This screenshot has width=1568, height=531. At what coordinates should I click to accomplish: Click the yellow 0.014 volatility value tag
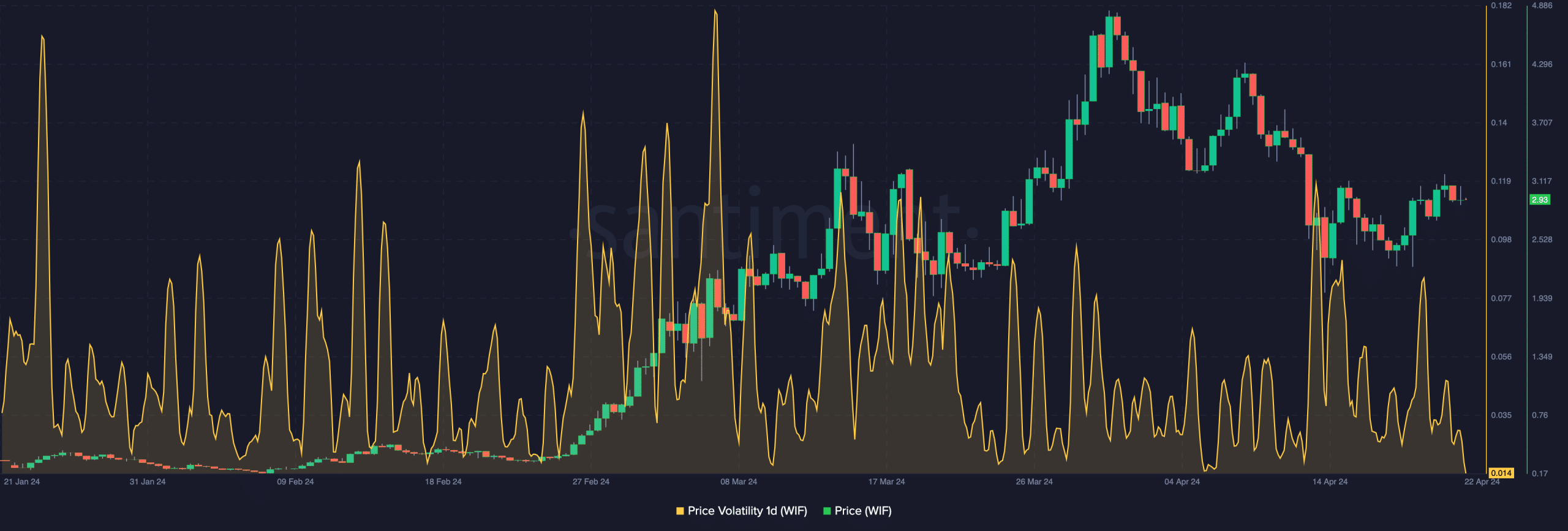[1501, 473]
